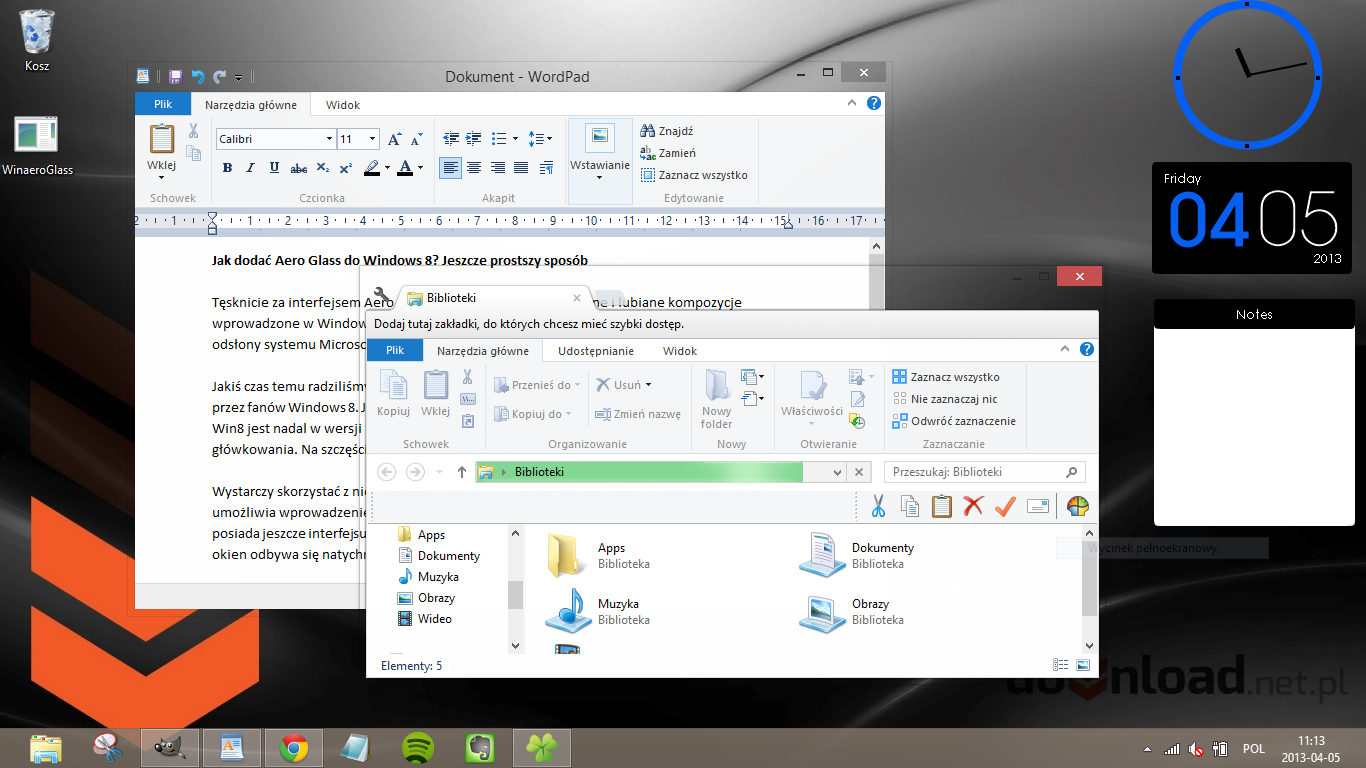1366x768 pixels.
Task: Switch to Widok tab in WordPad
Action: (343, 104)
